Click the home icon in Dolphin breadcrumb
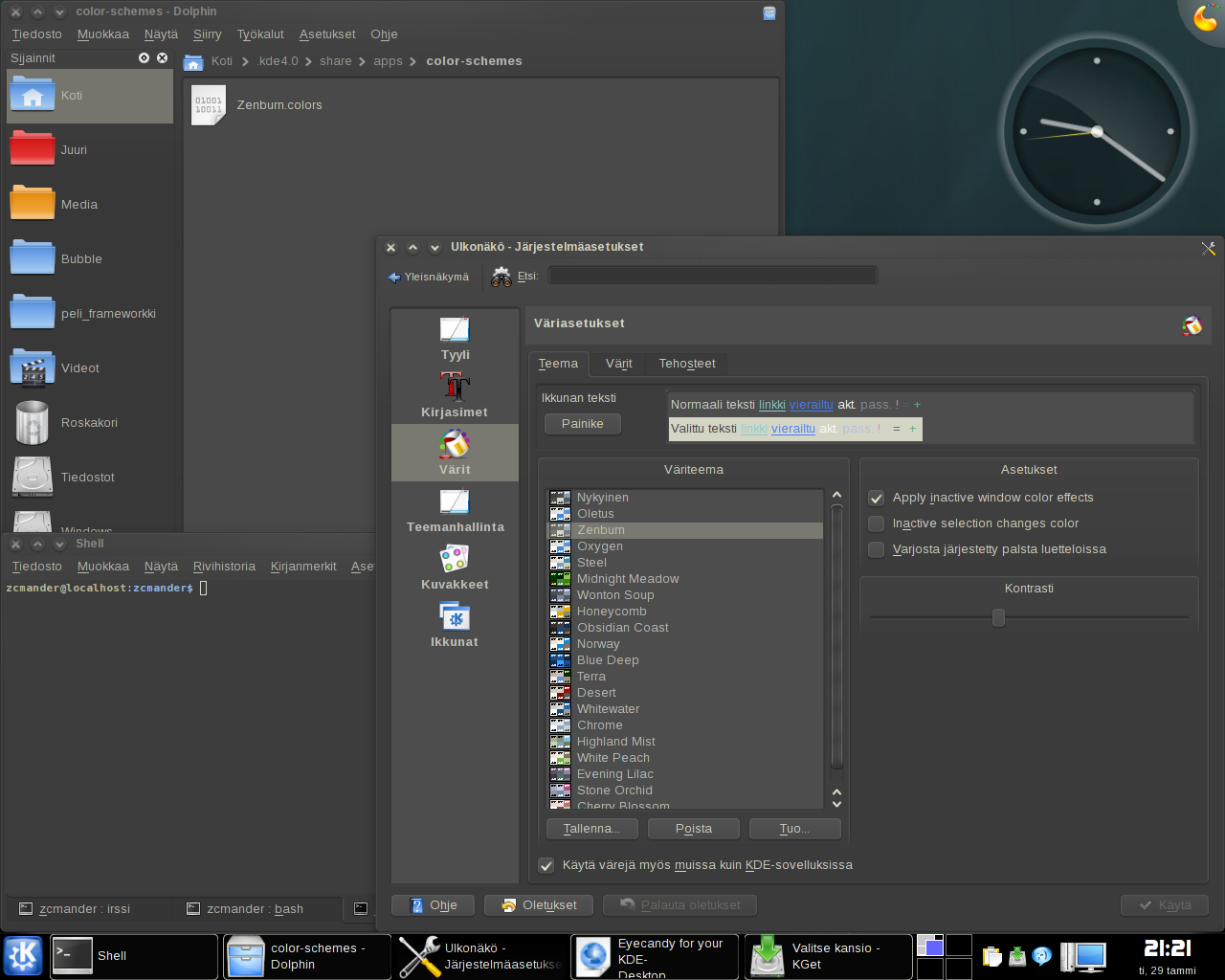 pos(193,62)
